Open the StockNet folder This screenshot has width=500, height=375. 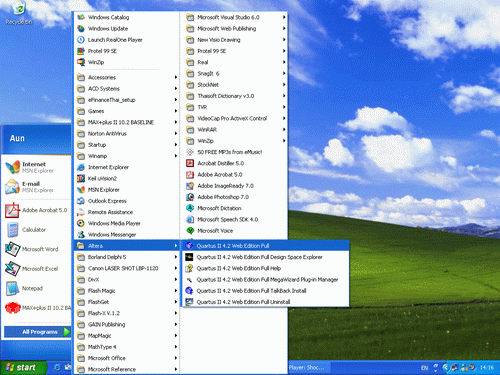pyautogui.click(x=235, y=85)
